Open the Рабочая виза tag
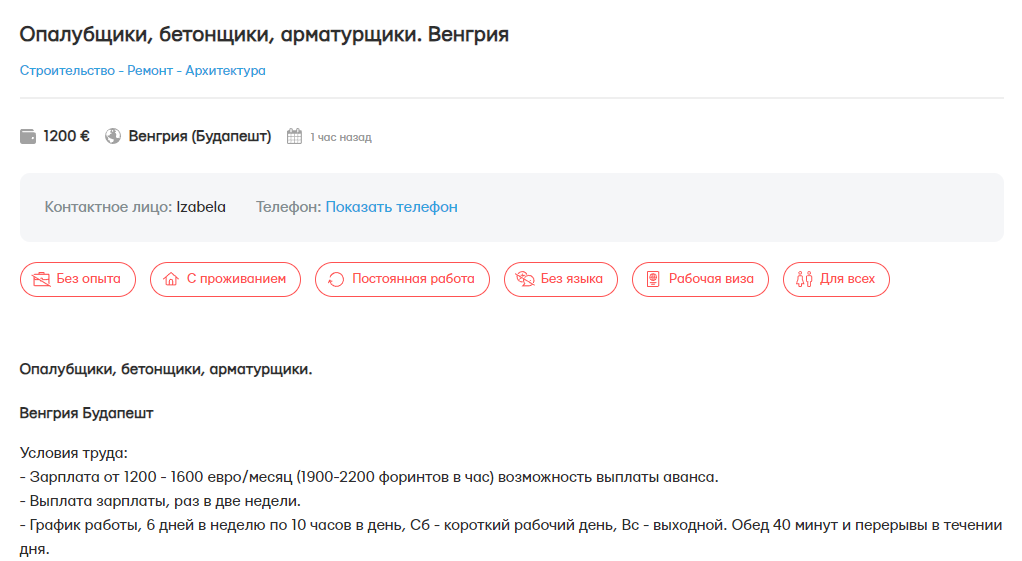The image size is (1022, 561). pos(701,279)
